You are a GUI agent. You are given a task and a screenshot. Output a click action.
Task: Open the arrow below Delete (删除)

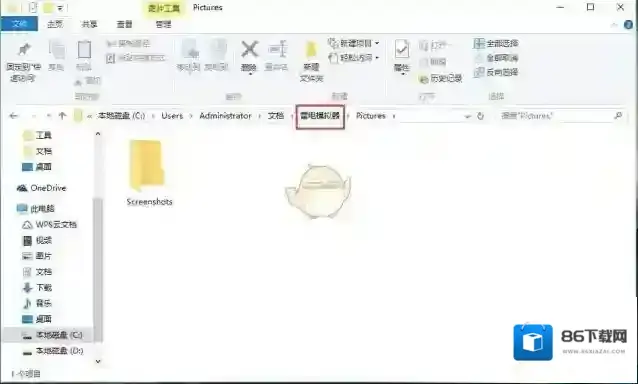249,74
